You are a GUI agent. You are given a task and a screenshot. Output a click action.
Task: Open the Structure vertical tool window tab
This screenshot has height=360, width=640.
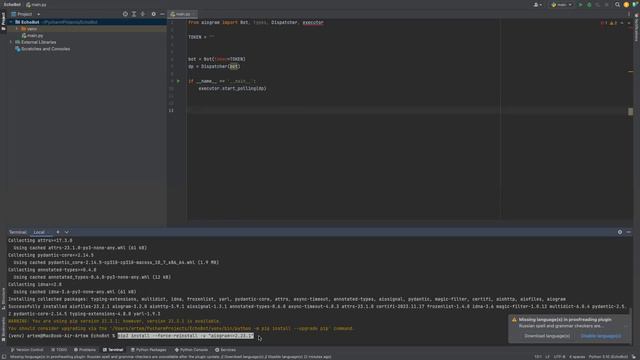[3, 298]
